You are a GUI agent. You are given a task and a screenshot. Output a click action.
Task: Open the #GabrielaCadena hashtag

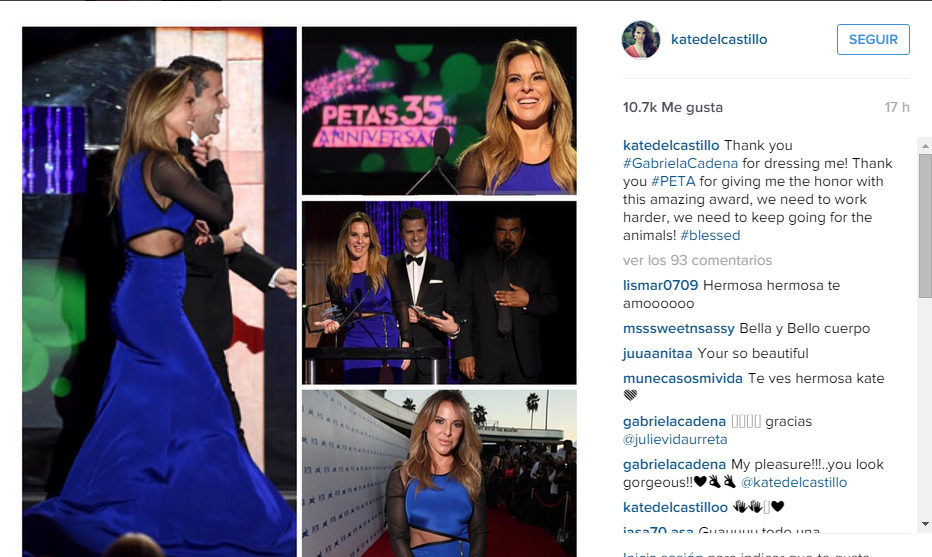click(681, 163)
